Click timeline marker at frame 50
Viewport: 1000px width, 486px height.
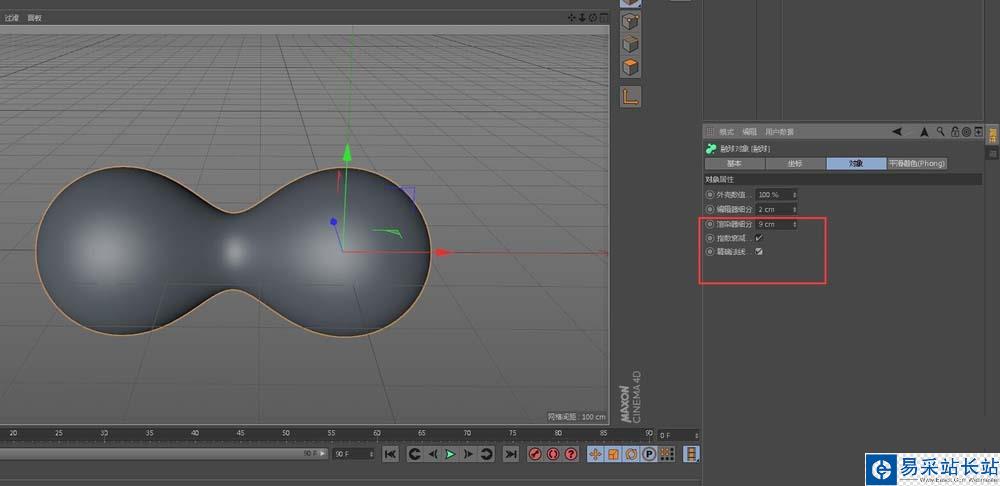(285, 433)
